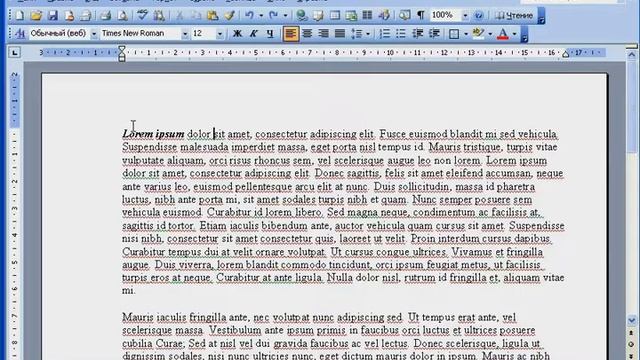Viewport: 640px width, 360px height.
Task: Redo the last undone action
Action: 273,16
